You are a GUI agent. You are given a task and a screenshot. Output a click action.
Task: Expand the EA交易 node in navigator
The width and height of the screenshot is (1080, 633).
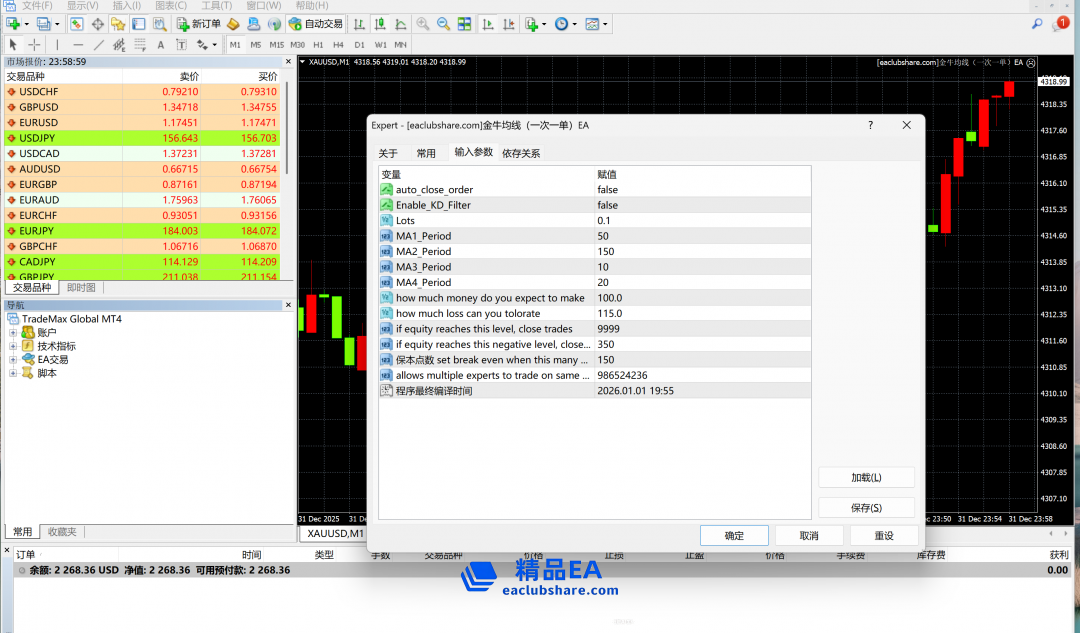(x=14, y=360)
